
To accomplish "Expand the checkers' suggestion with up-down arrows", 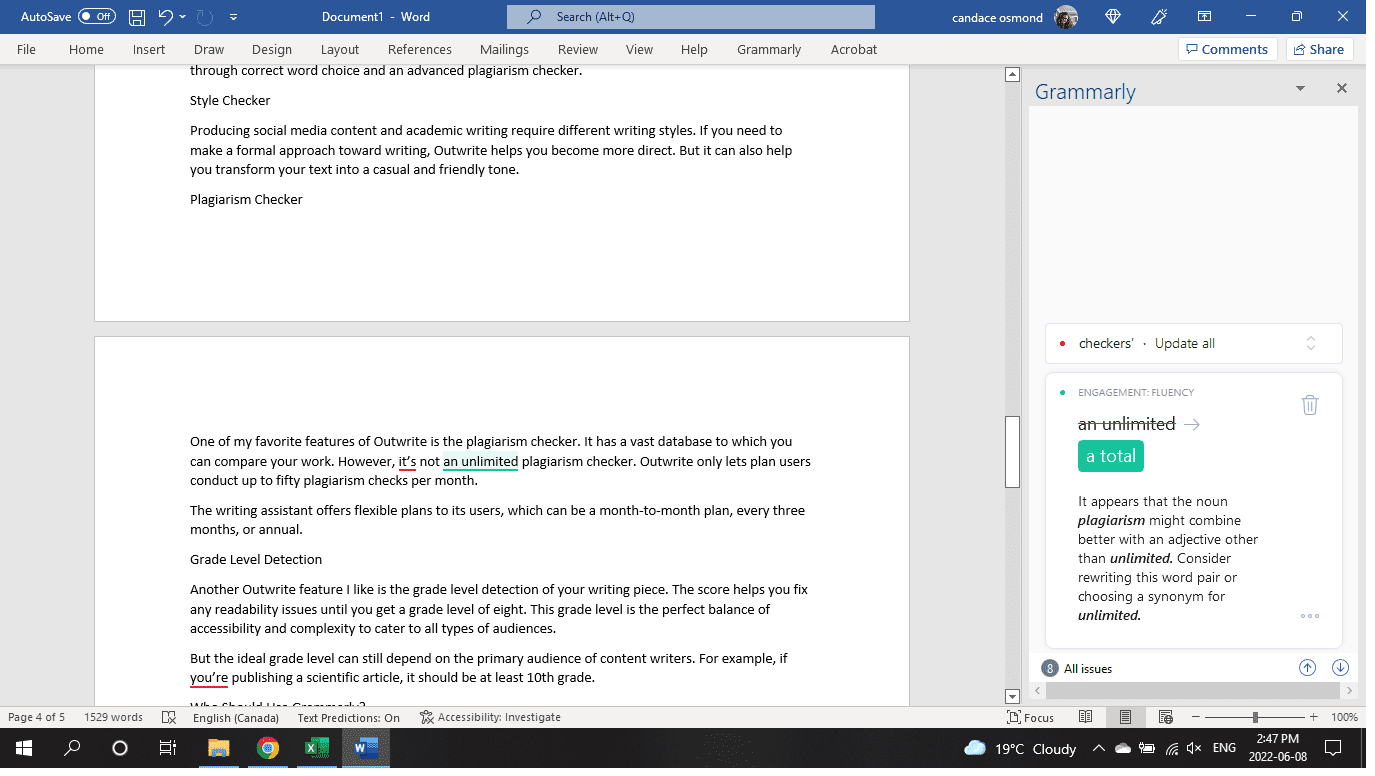I will (x=1310, y=343).
